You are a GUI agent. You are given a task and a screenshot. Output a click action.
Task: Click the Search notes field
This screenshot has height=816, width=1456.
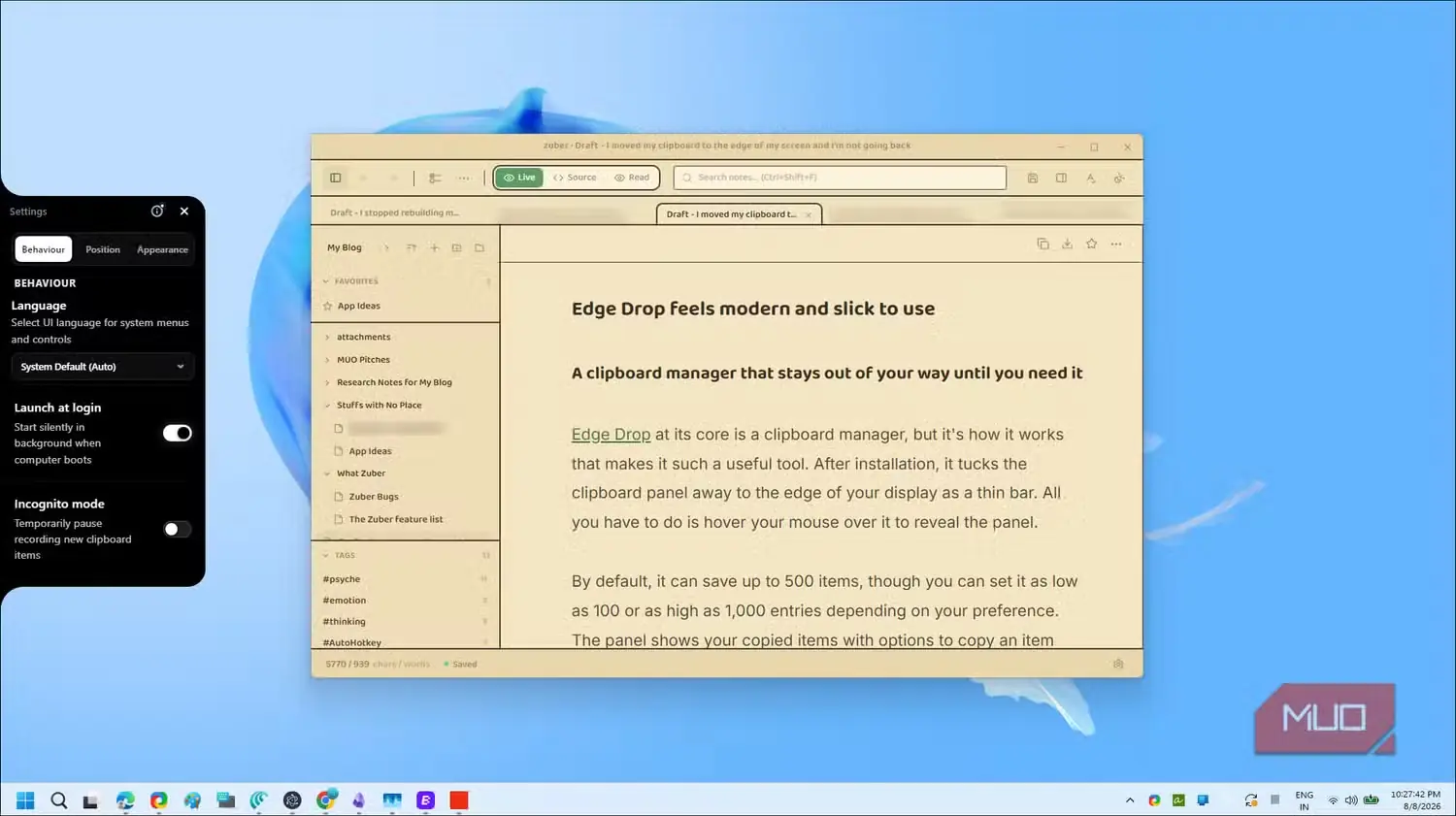[841, 178]
